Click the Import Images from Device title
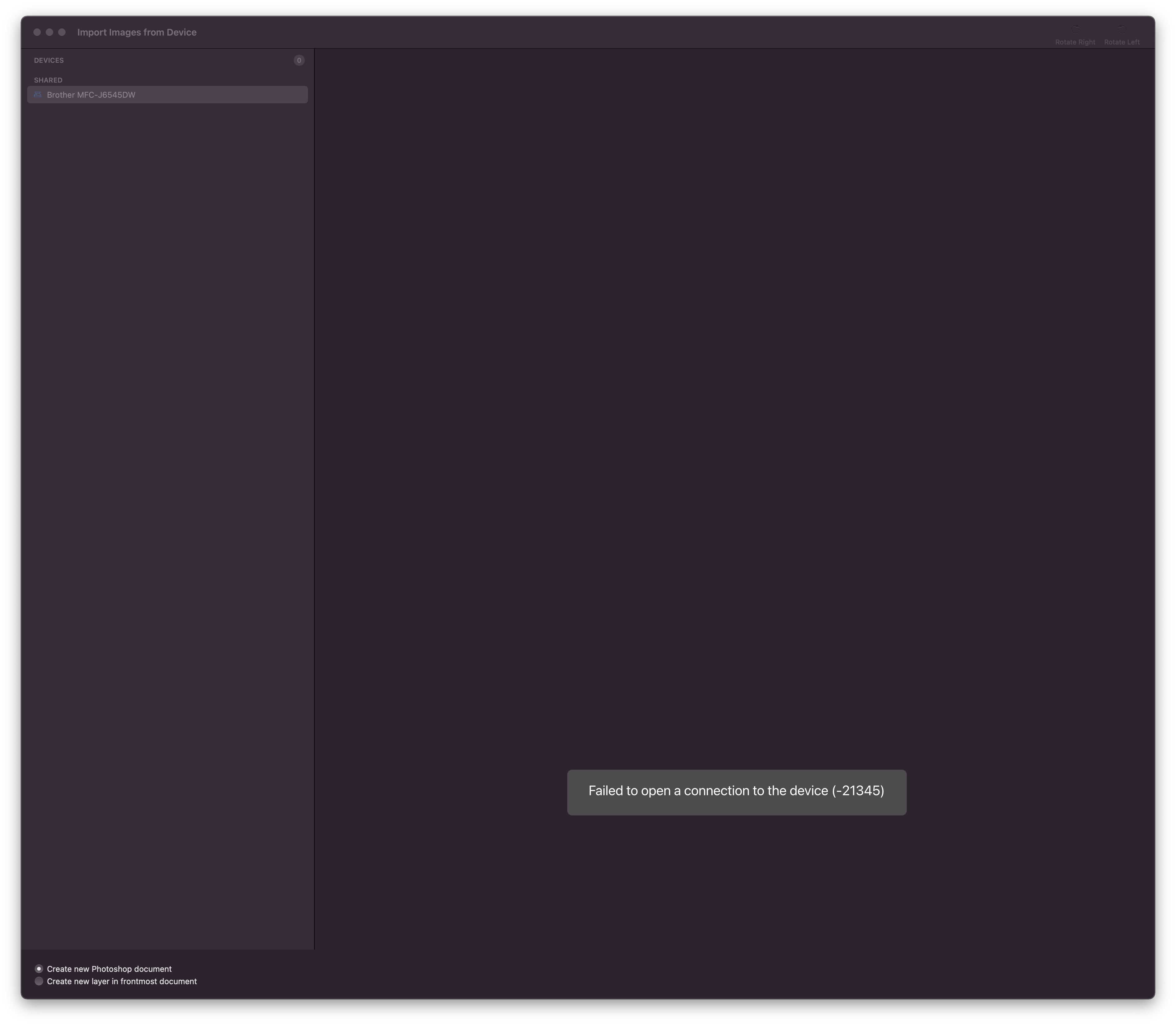Viewport: 1176px width, 1025px height. tap(137, 32)
